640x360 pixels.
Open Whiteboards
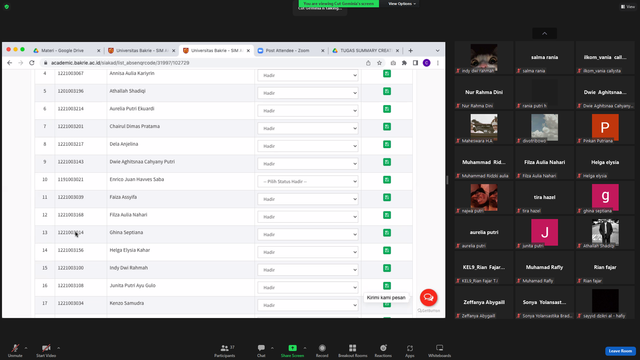click(x=440, y=350)
